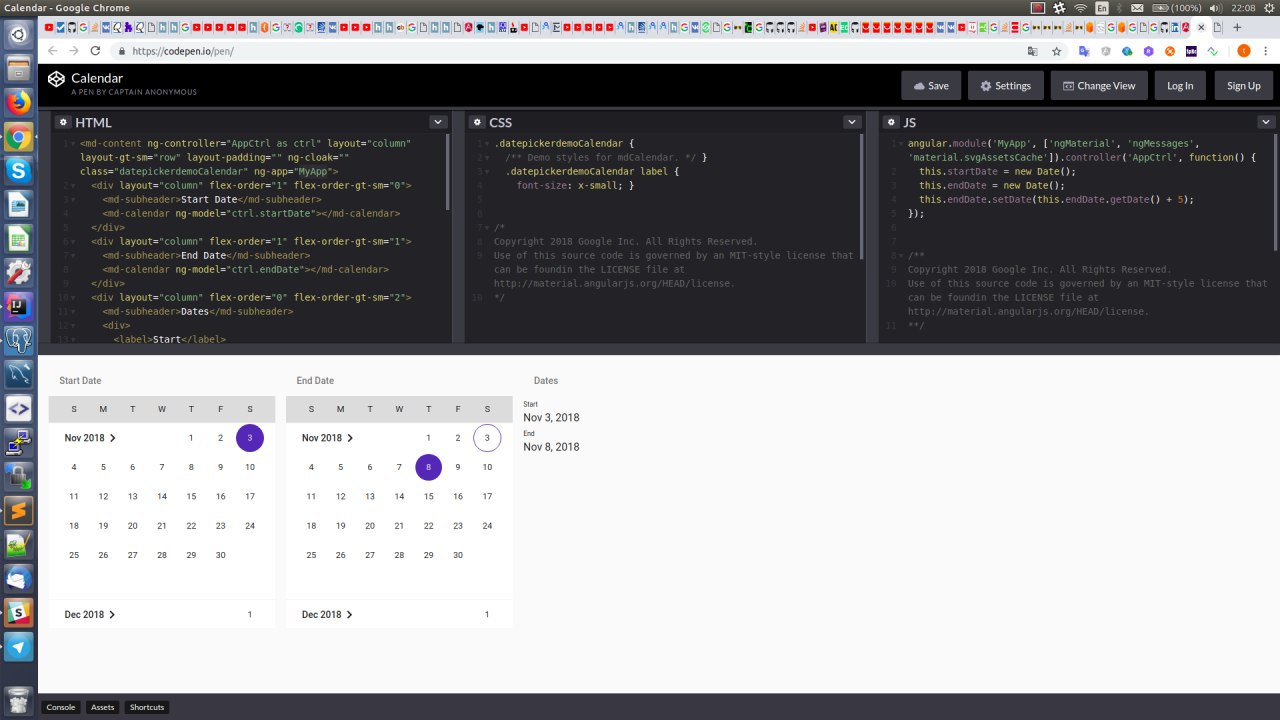Screen dimensions: 1280x720
Task: Click Log In button
Action: click(1180, 86)
